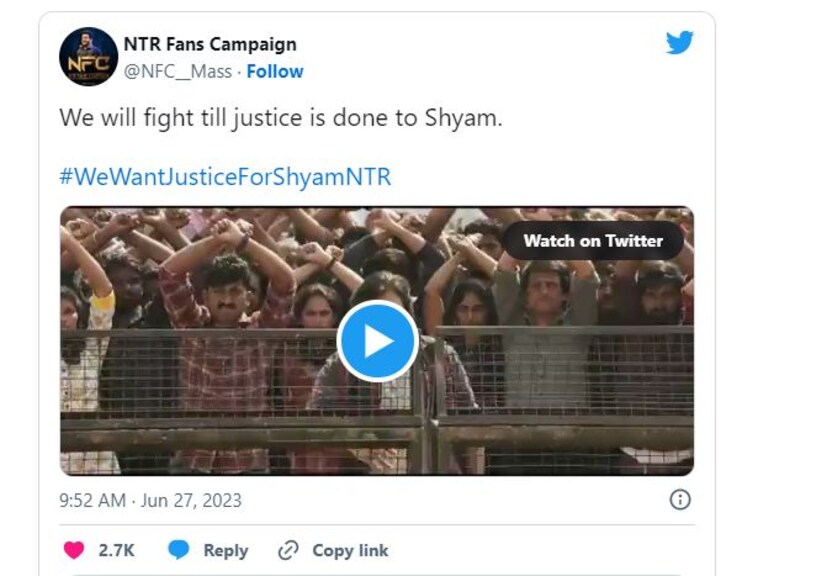Open the tweet info circle icon
827x576 pixels.
pos(679,500)
